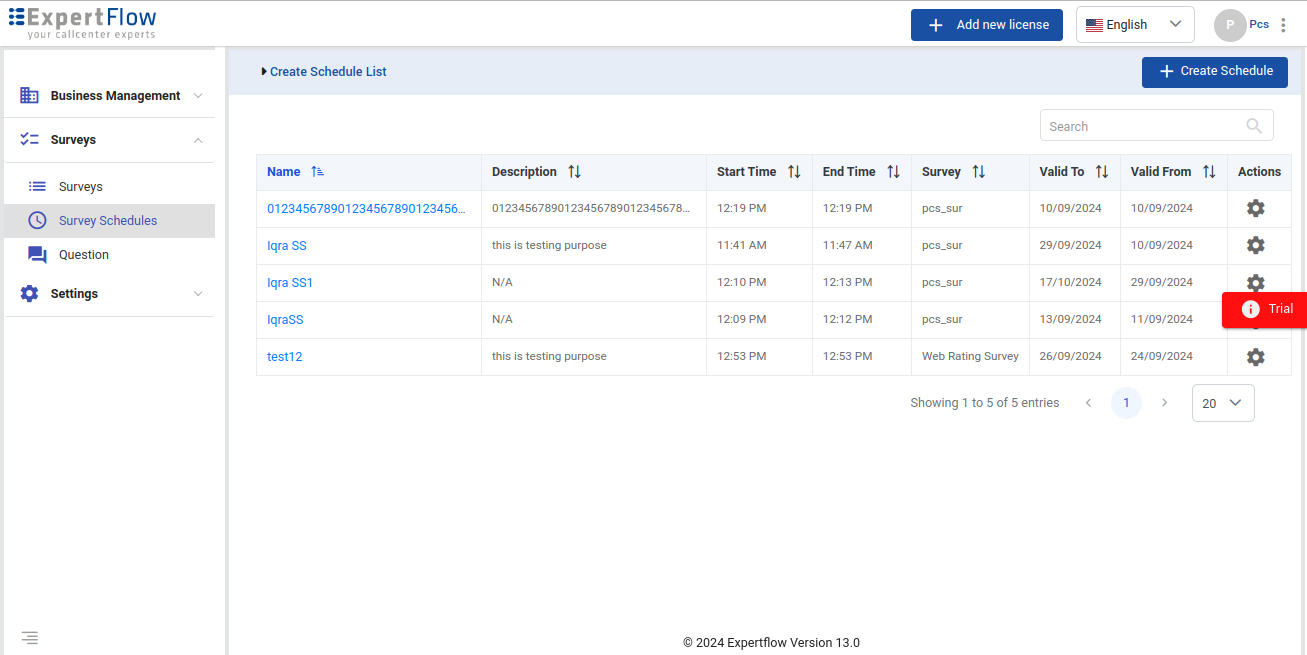Sort by Valid To arrows icon
Viewport: 1307px width, 655px height.
click(x=1102, y=172)
